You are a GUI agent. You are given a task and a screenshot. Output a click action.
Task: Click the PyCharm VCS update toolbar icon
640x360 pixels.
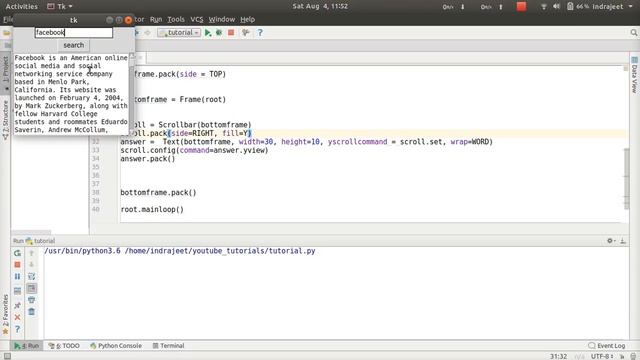pyautogui.click(x=245, y=33)
